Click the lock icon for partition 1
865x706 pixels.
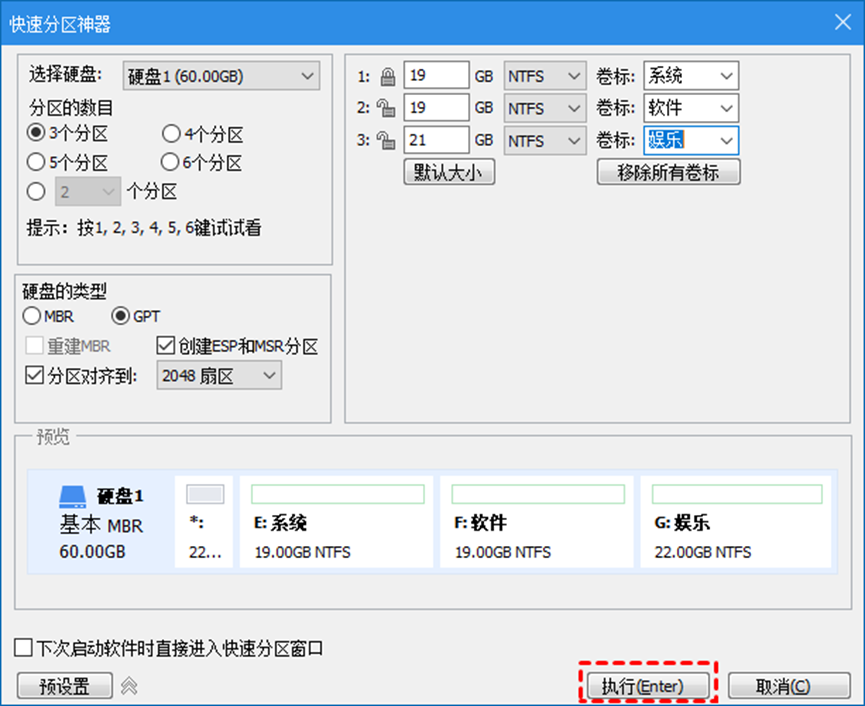point(387,76)
